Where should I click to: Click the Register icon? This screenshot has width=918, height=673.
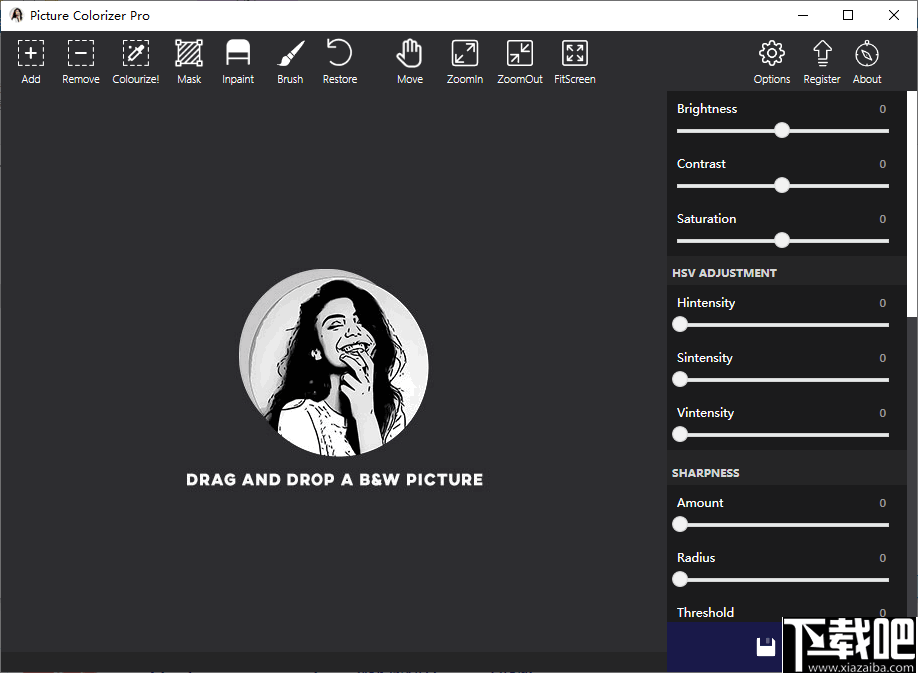[821, 53]
